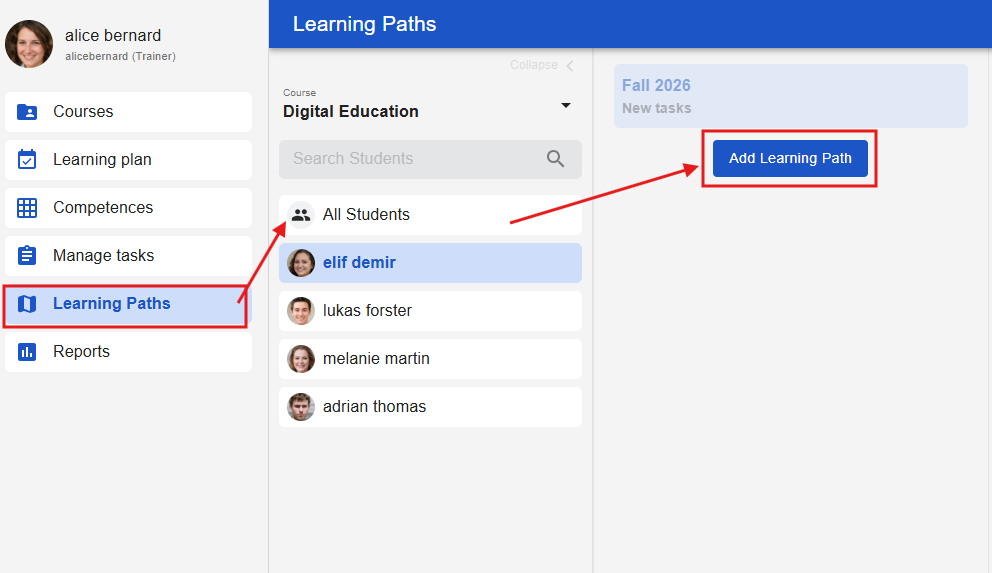992x573 pixels.
Task: Click the Reports bar chart icon
Action: [x=27, y=352]
